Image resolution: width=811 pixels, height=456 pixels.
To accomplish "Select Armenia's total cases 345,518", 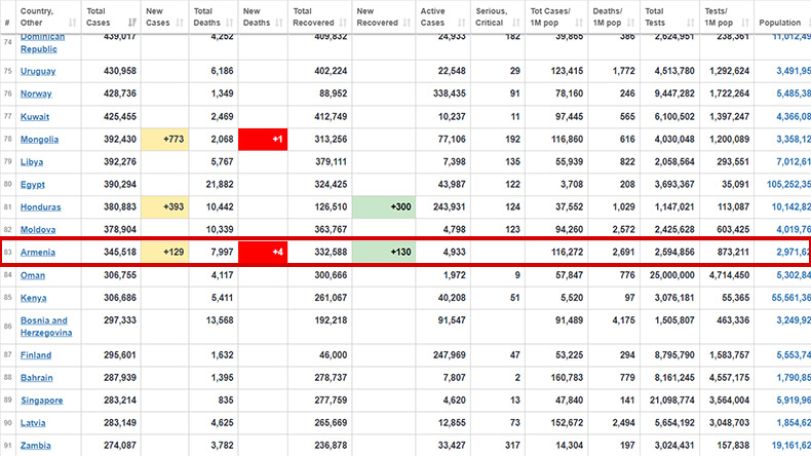I will point(120,252).
